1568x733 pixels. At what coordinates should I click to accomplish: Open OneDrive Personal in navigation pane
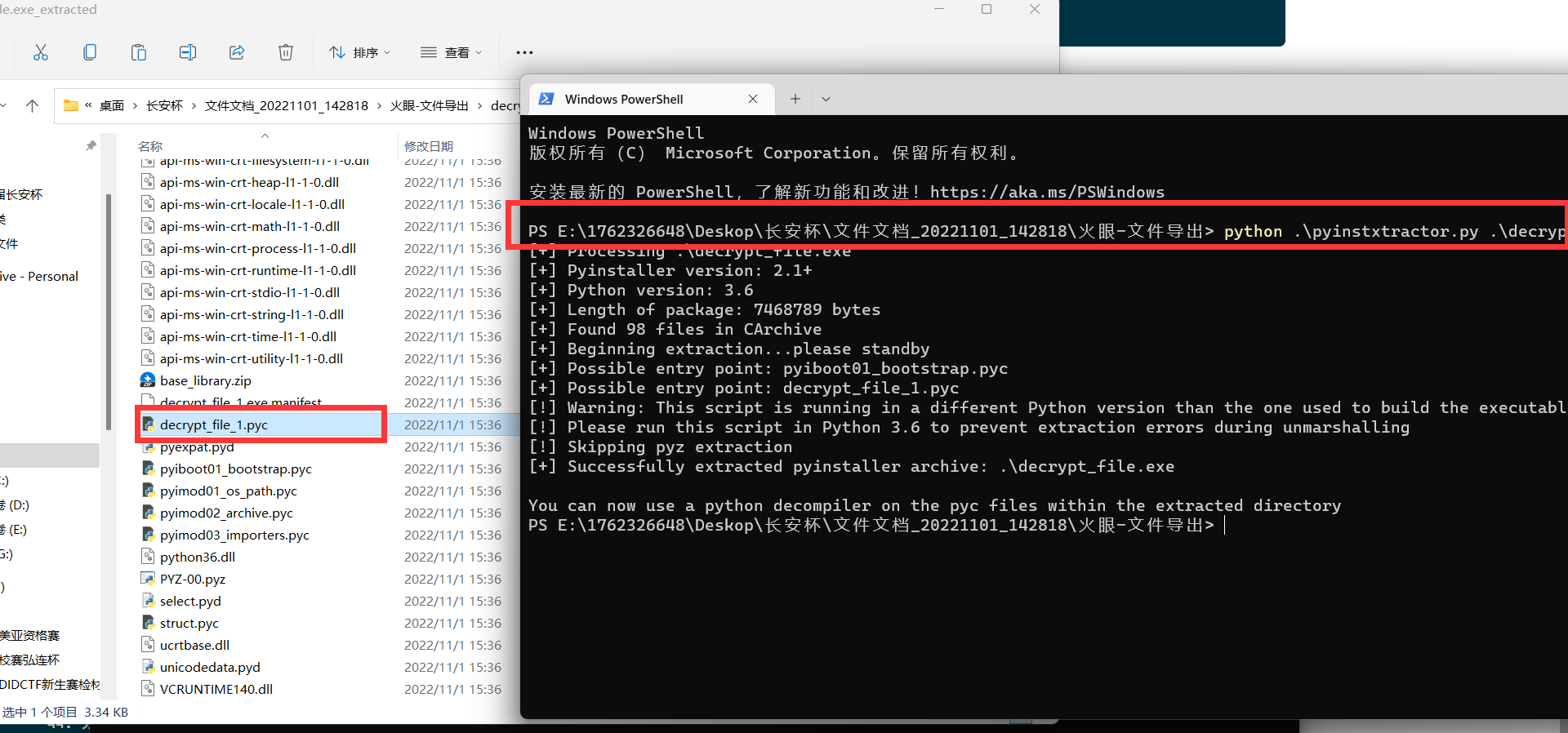click(39, 276)
